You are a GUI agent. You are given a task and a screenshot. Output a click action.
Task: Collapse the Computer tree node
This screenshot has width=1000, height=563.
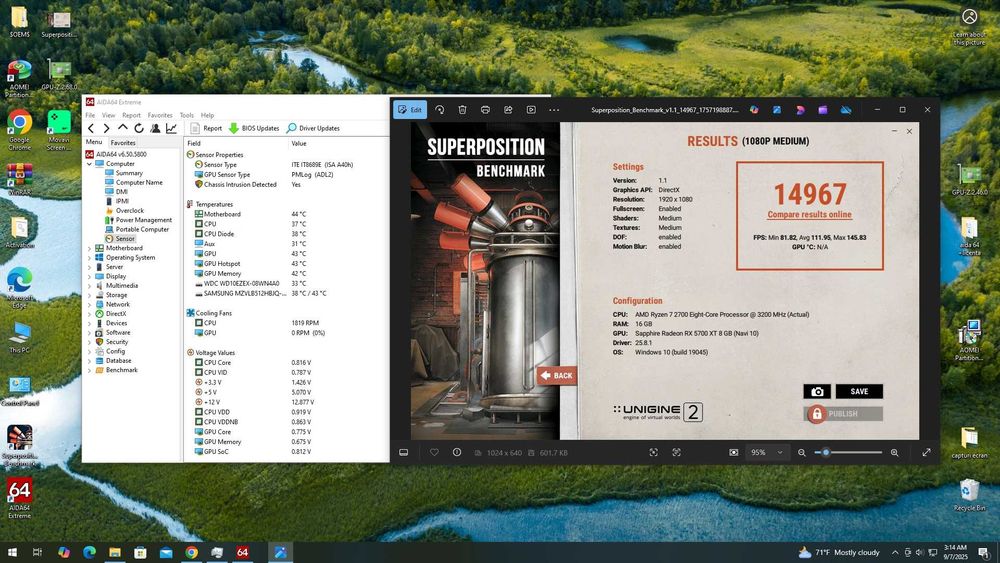tap(89, 164)
